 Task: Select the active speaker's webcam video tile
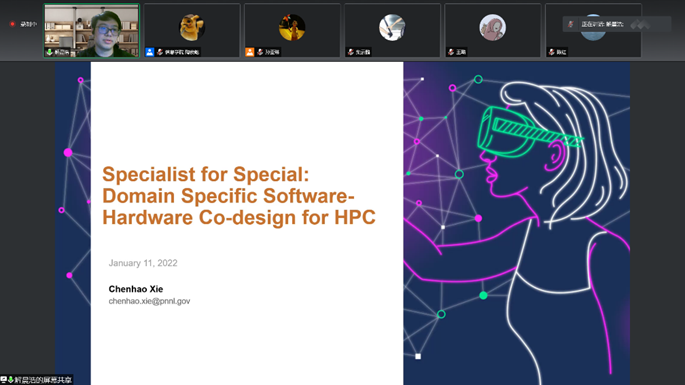92,31
